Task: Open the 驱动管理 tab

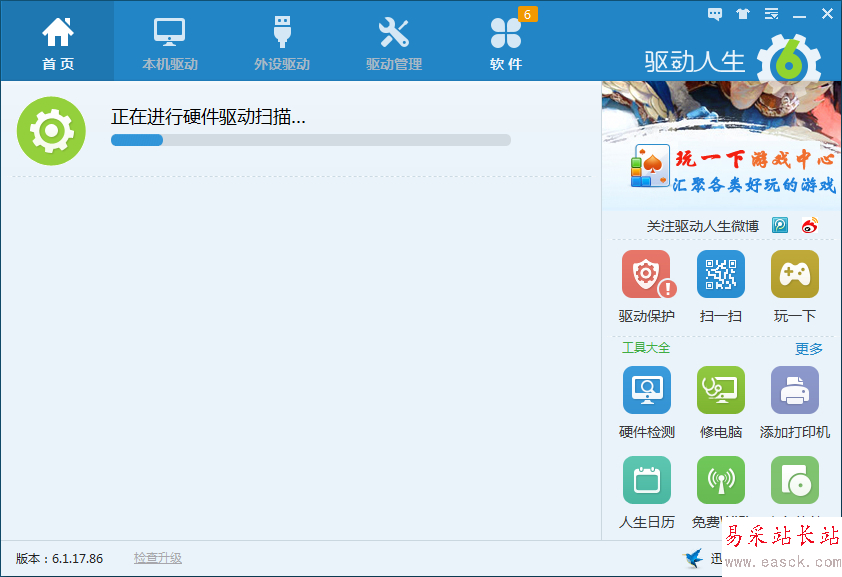Action: (x=394, y=43)
